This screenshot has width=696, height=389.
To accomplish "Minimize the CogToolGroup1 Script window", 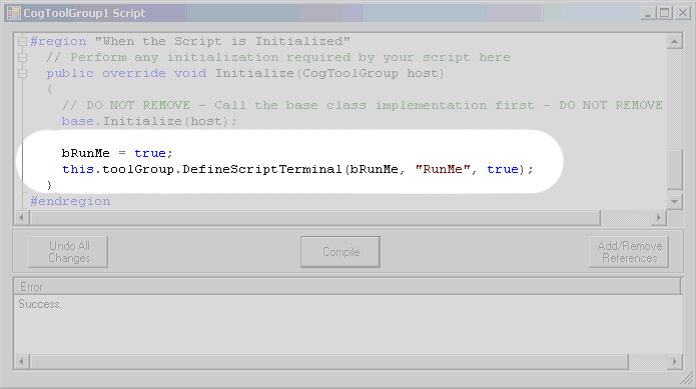I will click(648, 13).
